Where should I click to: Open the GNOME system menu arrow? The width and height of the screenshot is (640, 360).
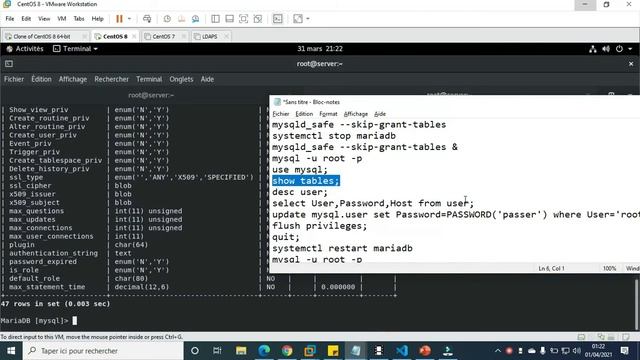tap(630, 49)
